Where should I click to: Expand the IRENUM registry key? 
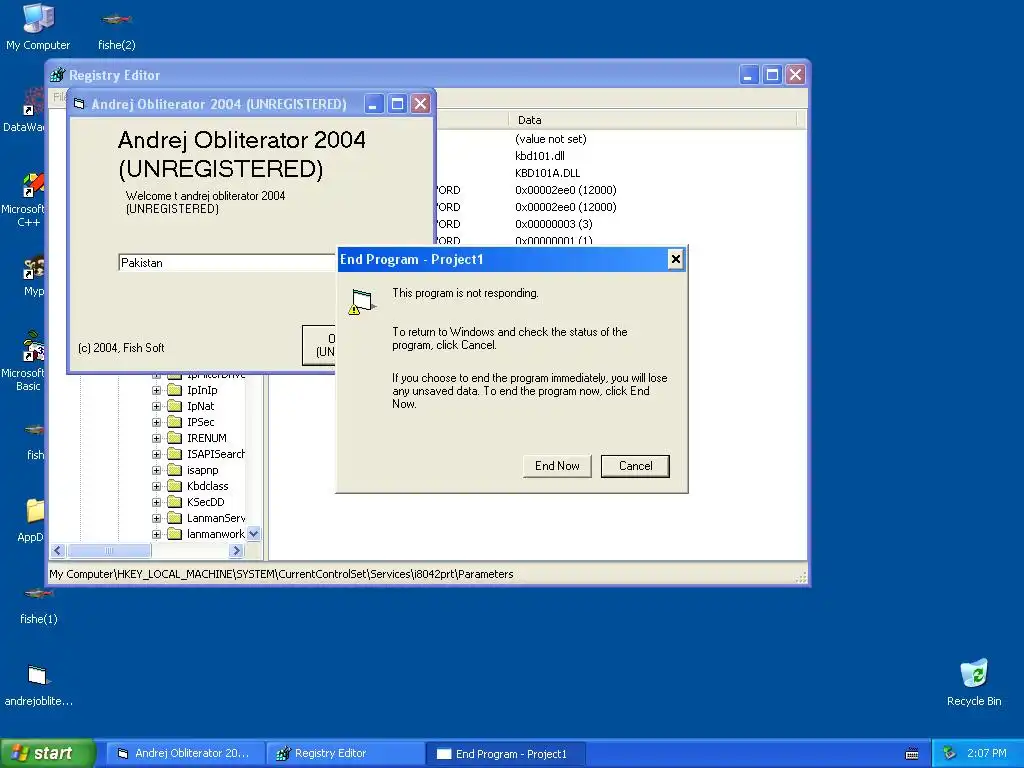156,438
